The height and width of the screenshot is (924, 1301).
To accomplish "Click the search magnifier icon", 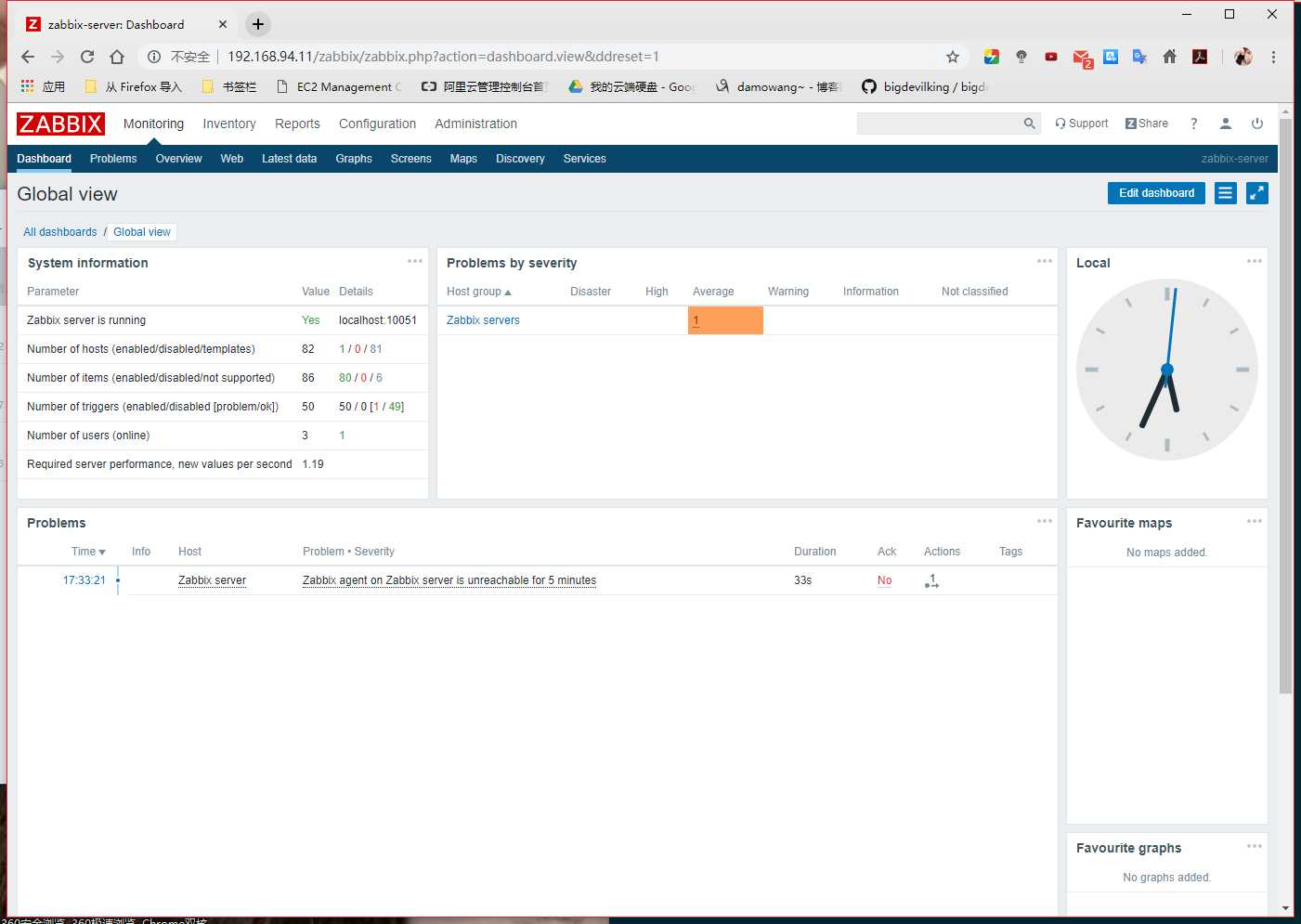I will click(1029, 124).
